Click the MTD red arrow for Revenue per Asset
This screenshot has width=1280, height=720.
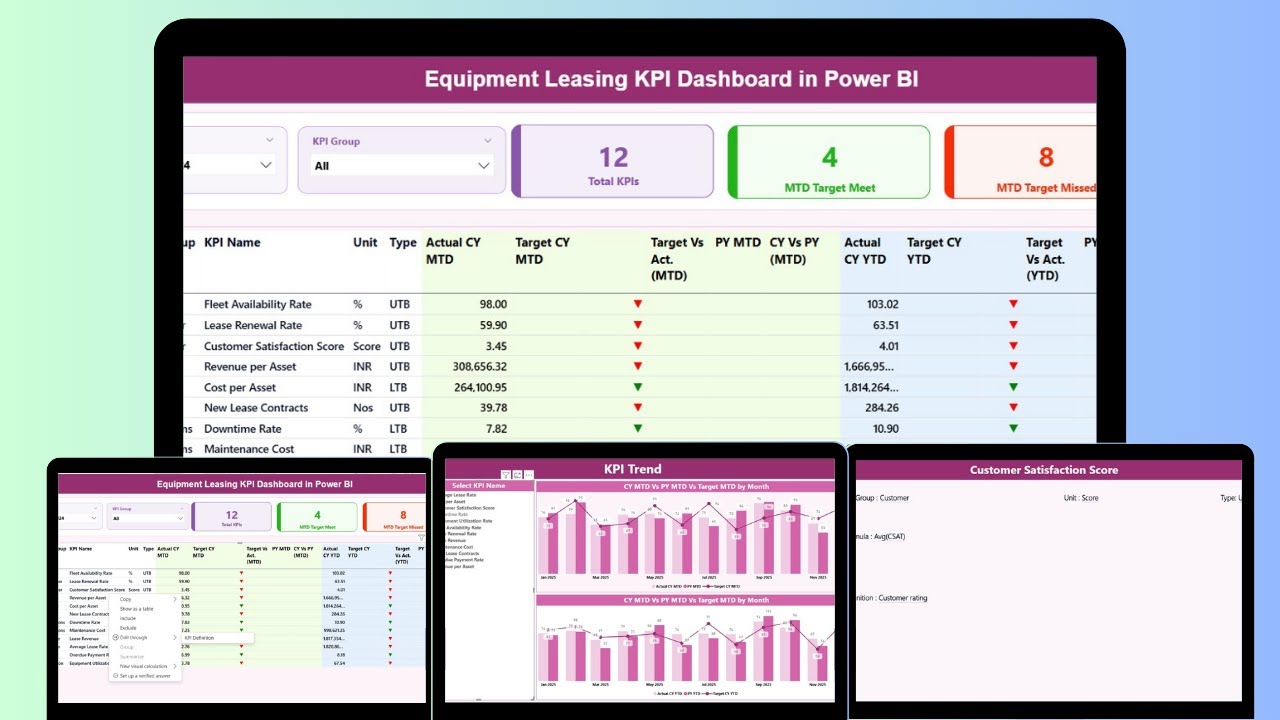pos(637,366)
